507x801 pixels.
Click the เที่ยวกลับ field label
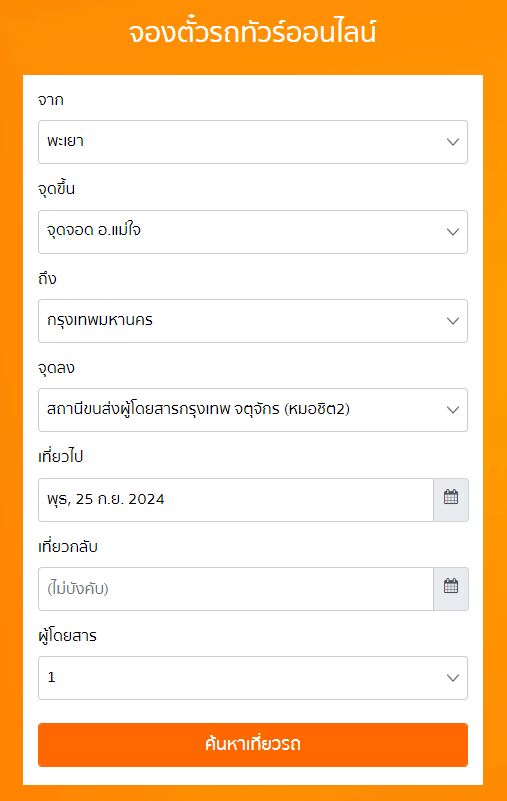tap(67, 546)
